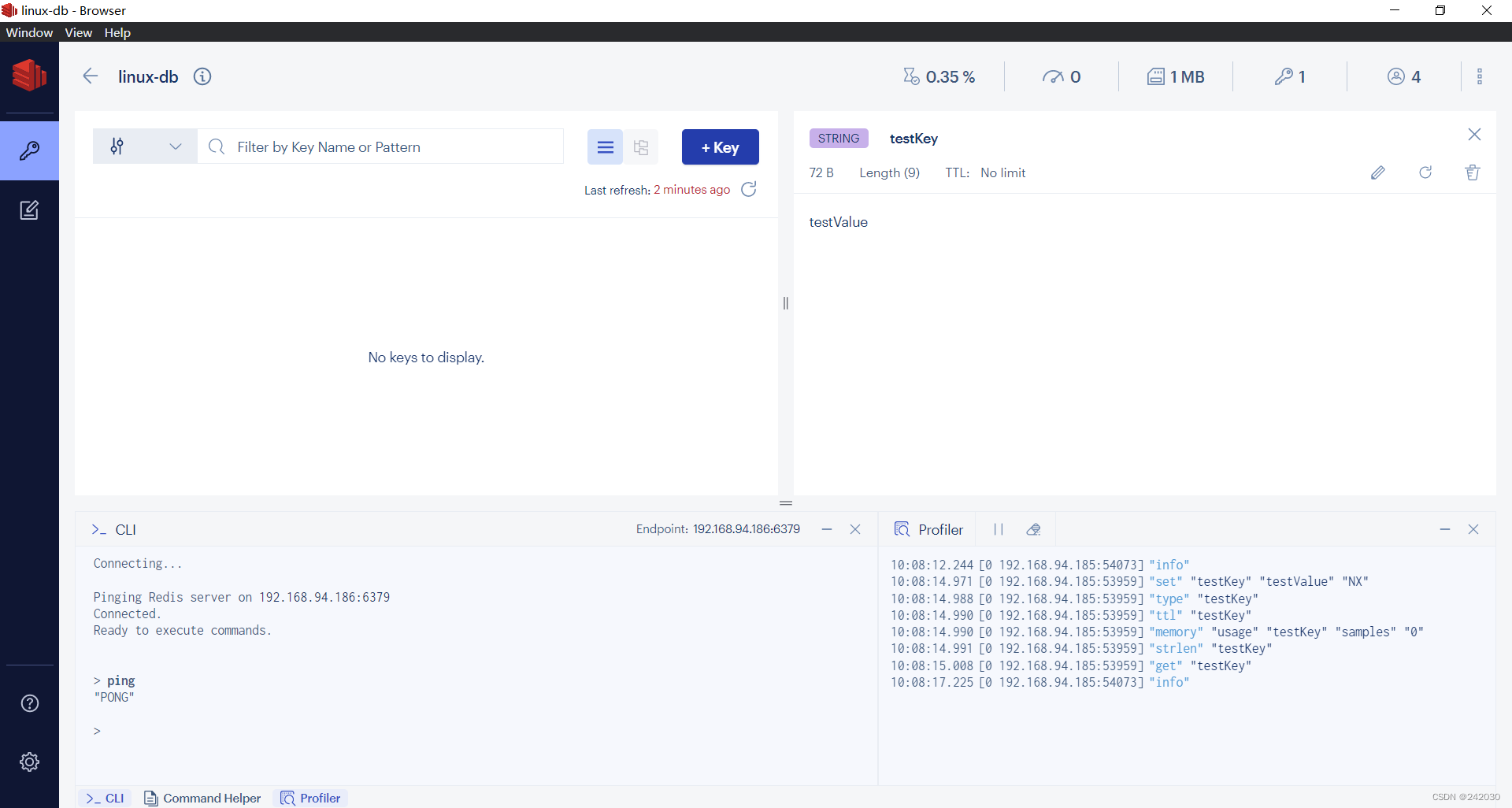Click the RedisInsight logo in the sidebar
1512x808 pixels.
[x=29, y=76]
